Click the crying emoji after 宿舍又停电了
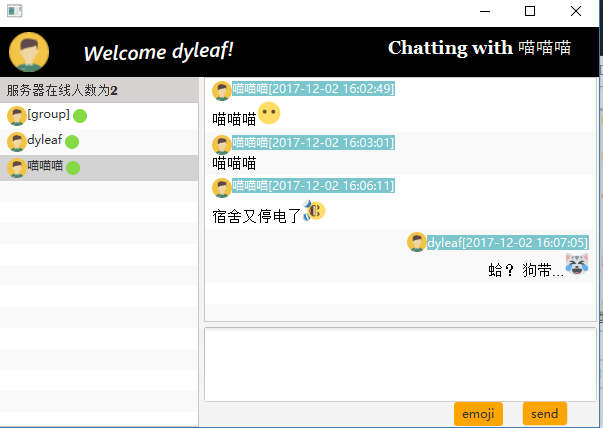The width and height of the screenshot is (603, 428). (x=314, y=210)
